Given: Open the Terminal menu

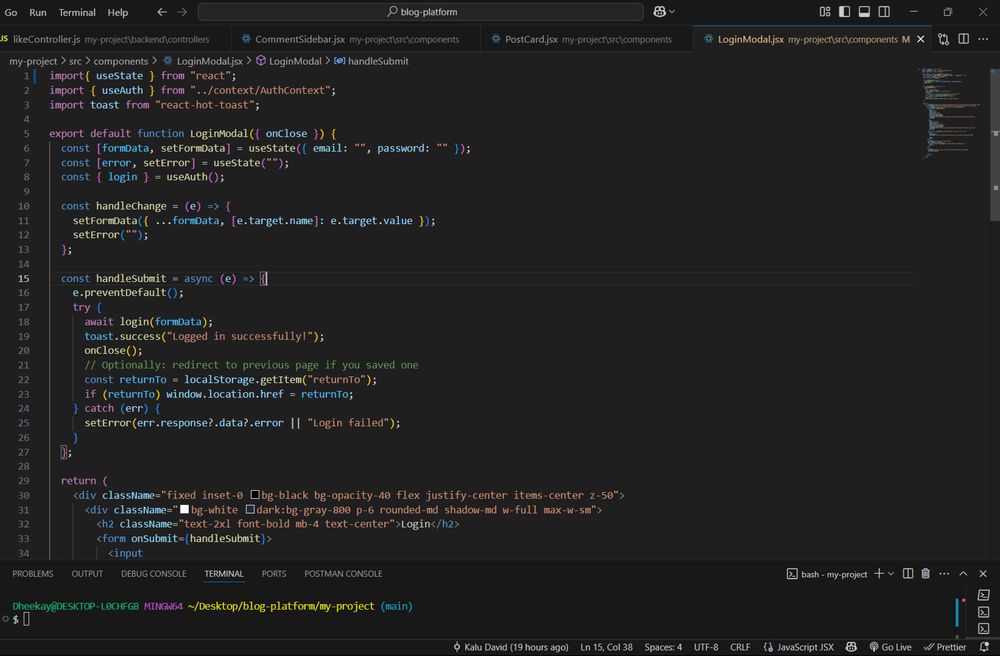Looking at the screenshot, I should click(77, 12).
